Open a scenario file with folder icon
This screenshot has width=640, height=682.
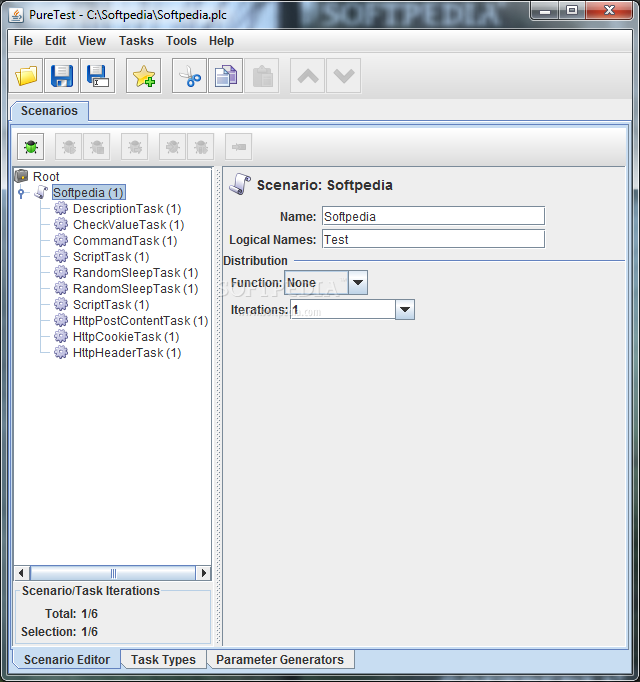[26, 76]
